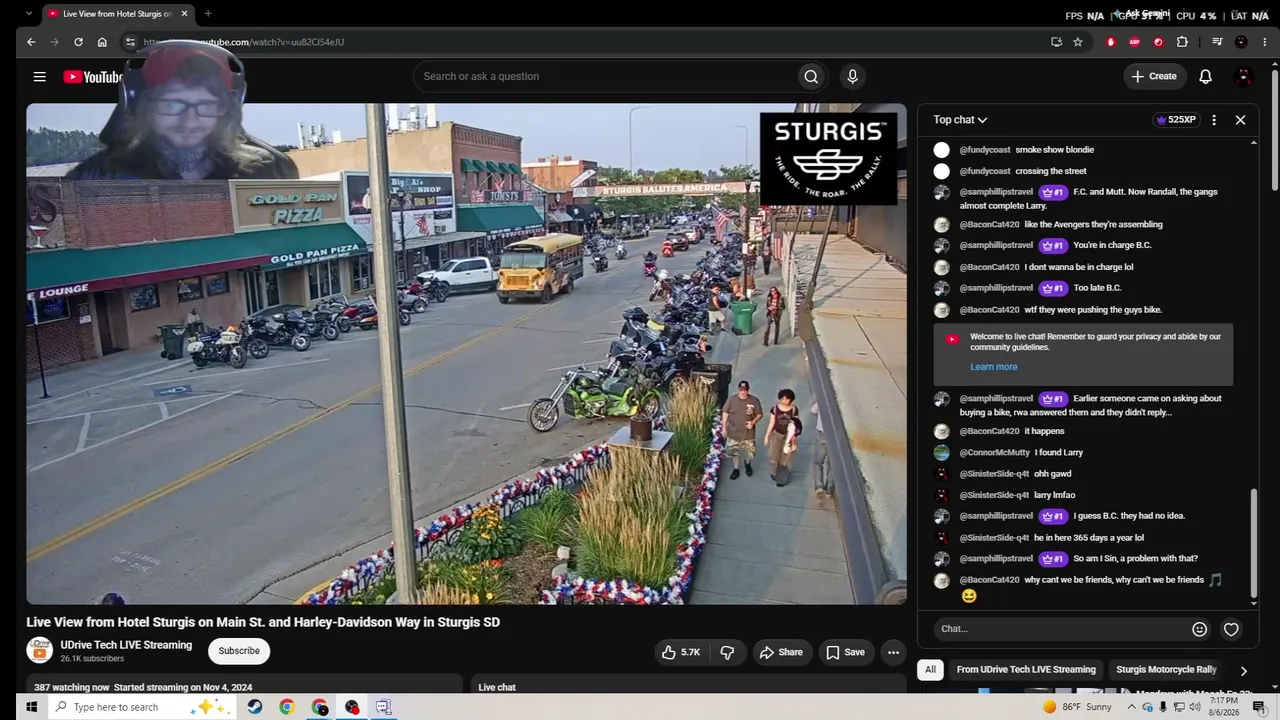
Task: Click the video title text
Action: pyautogui.click(x=263, y=622)
